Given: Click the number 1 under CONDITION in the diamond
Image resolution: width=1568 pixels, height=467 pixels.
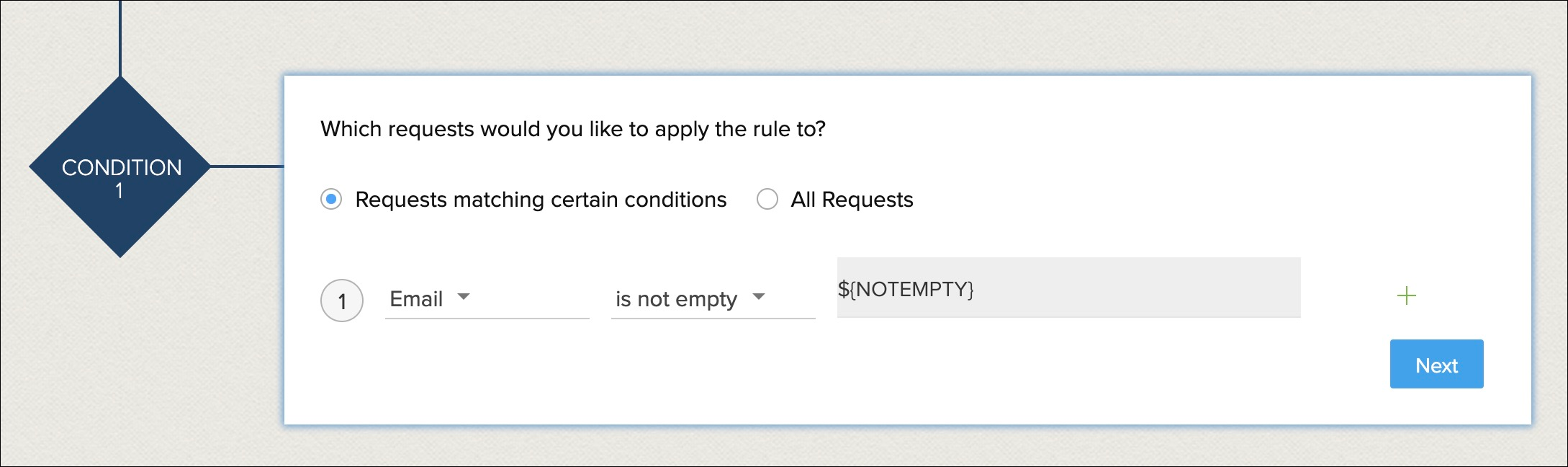Looking at the screenshot, I should [120, 191].
